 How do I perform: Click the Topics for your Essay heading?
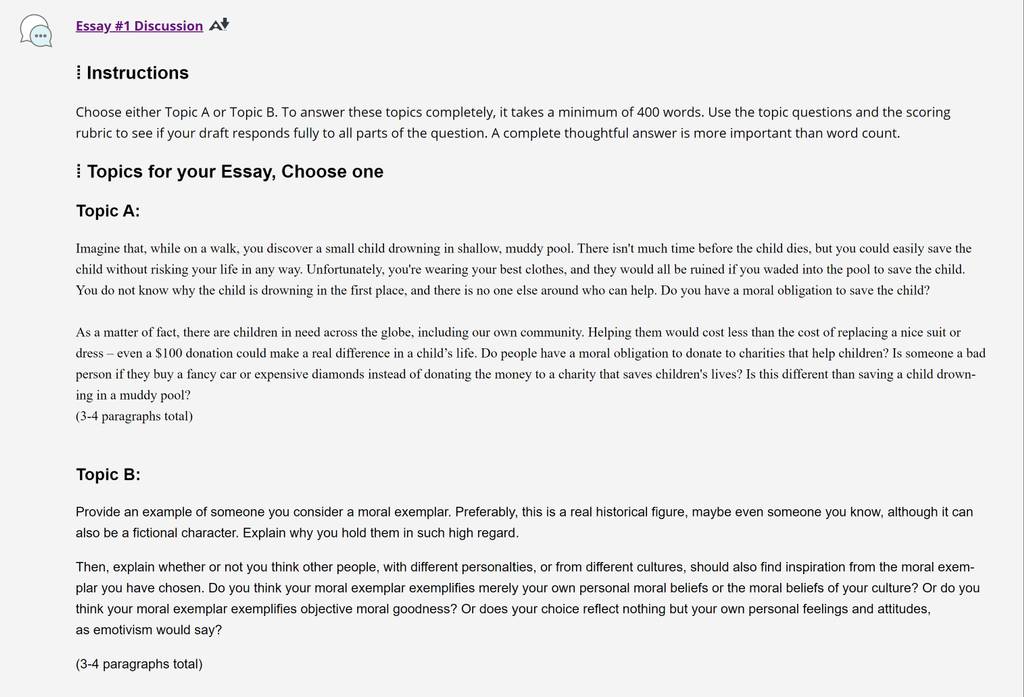coord(235,171)
